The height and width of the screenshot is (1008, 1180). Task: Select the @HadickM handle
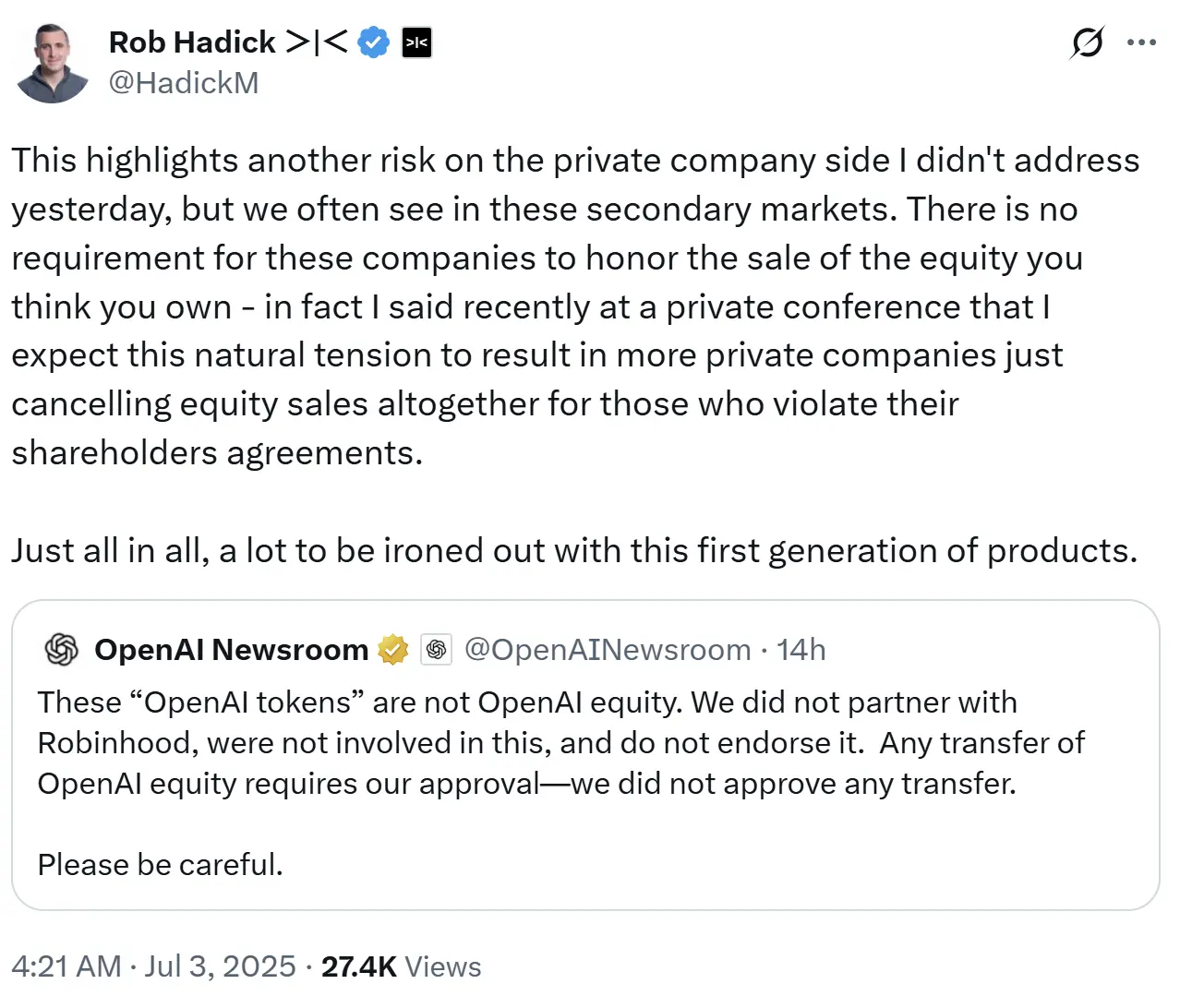184,83
